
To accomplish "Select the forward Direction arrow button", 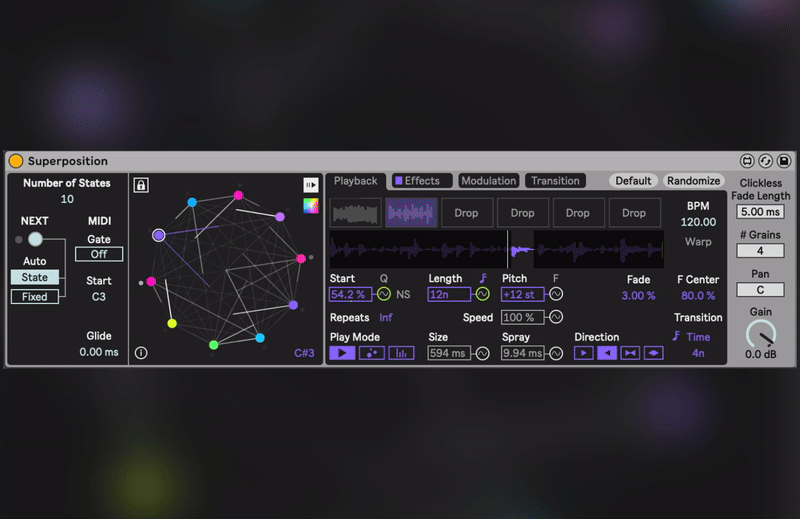I will pyautogui.click(x=583, y=353).
